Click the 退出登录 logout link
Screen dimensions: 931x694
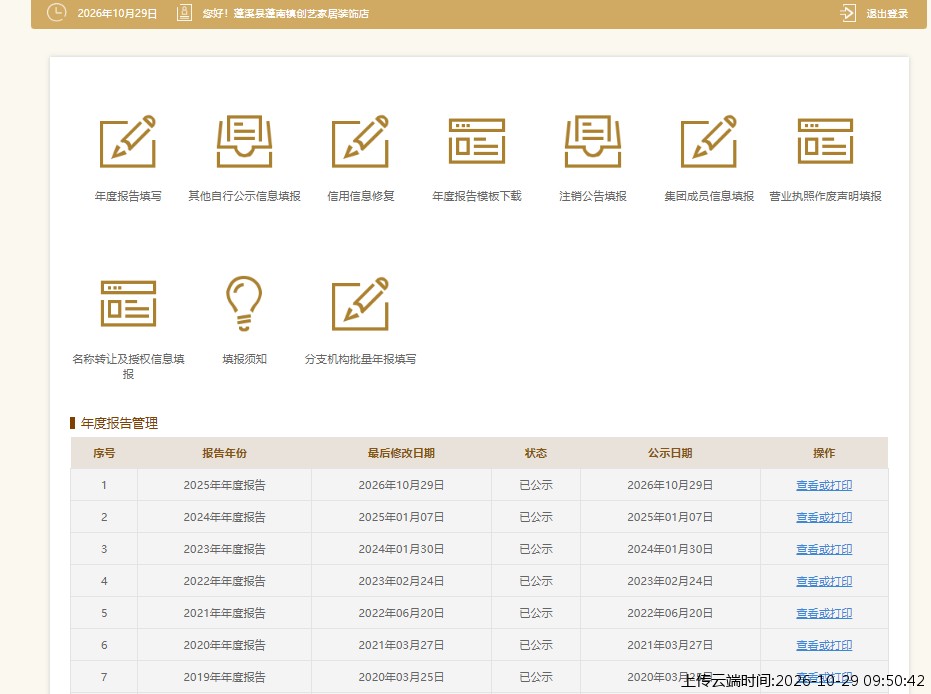[x=887, y=14]
